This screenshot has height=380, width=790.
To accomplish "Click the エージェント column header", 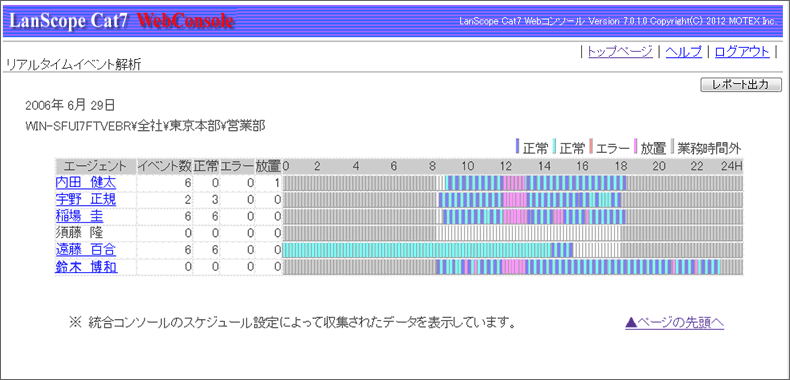I will [x=96, y=166].
